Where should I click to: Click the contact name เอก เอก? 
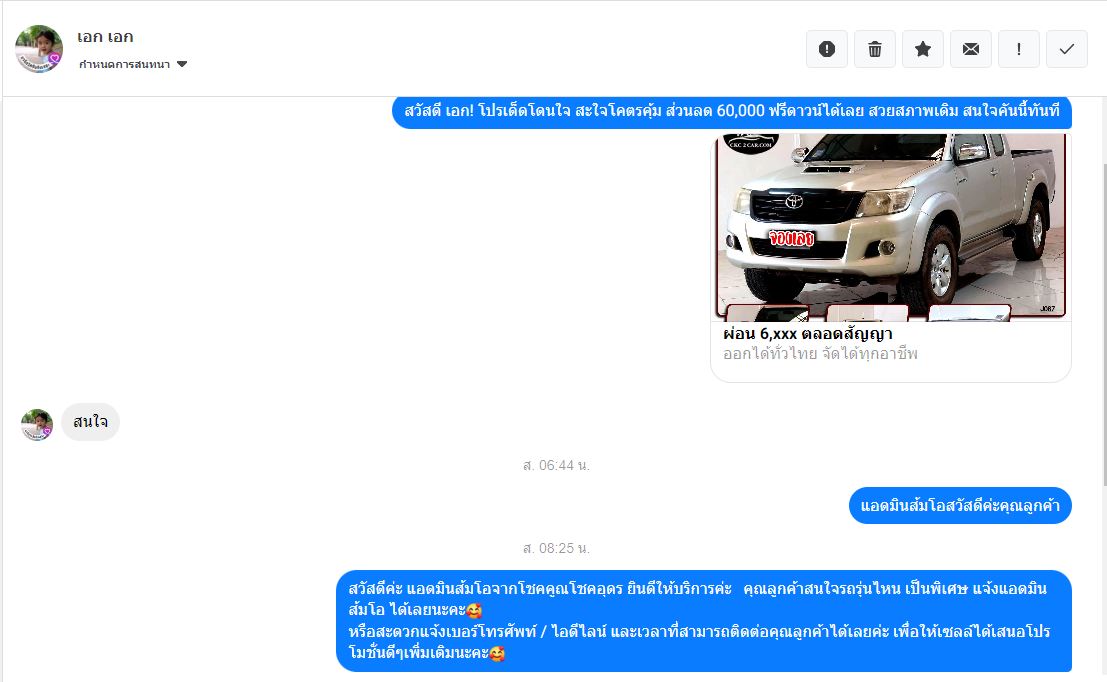(105, 37)
